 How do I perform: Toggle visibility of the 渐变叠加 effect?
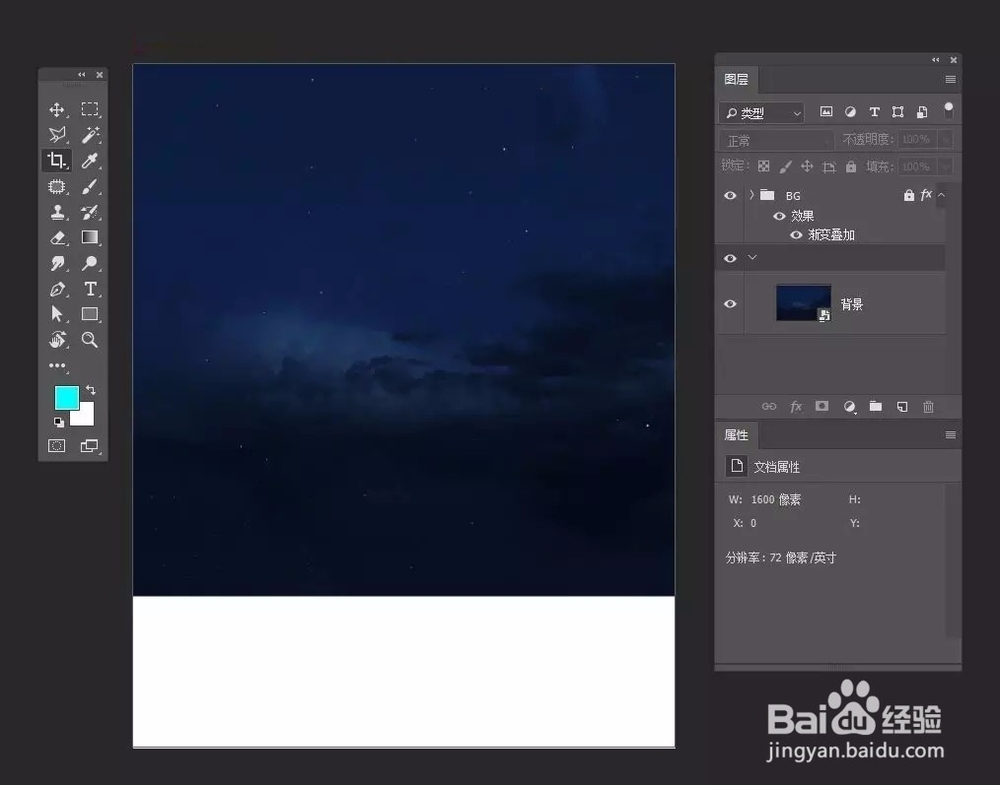(x=794, y=234)
